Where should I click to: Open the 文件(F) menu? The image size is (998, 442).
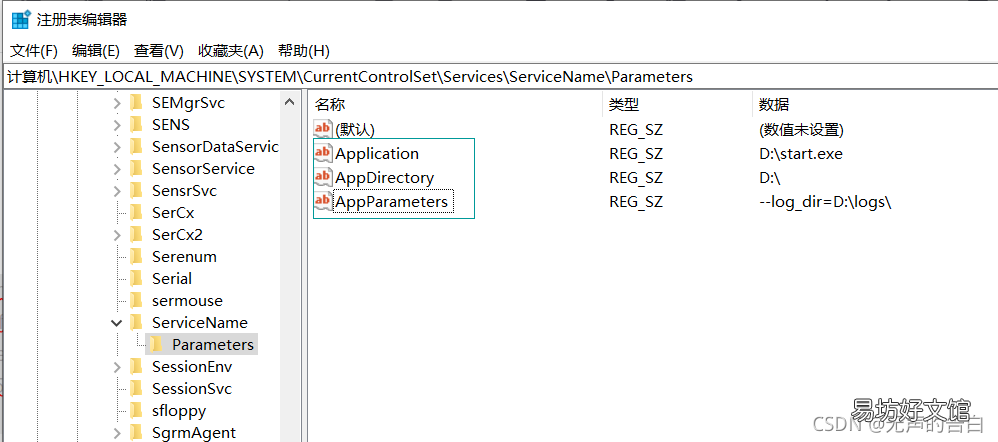tap(34, 51)
